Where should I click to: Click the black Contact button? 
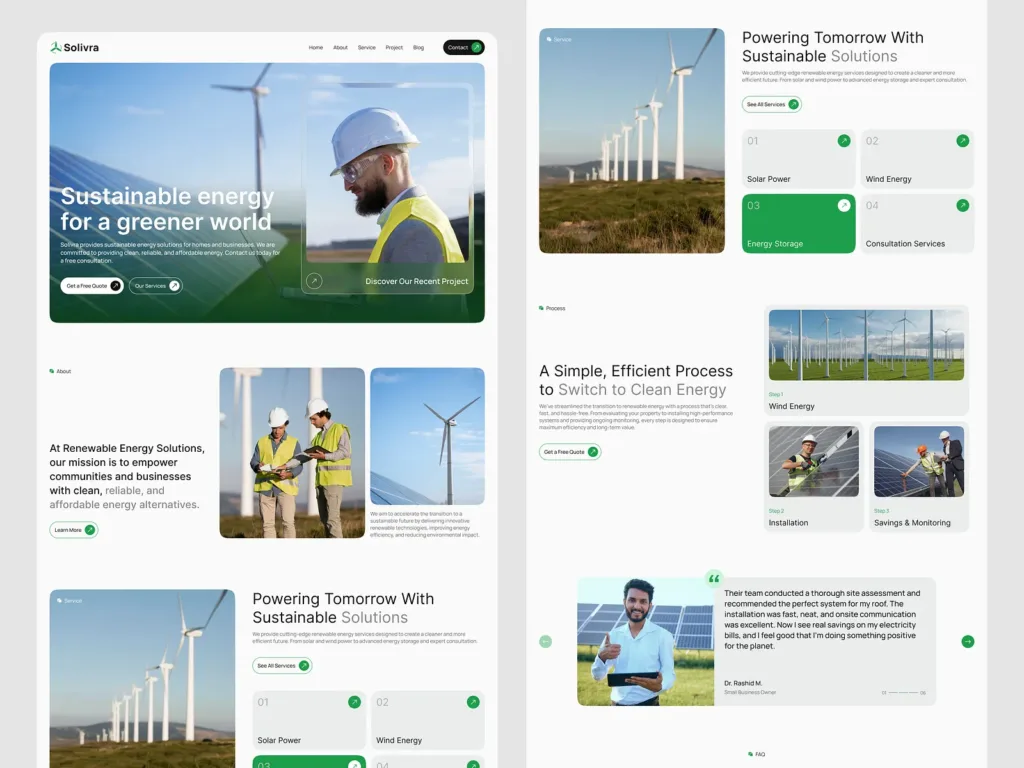[464, 47]
